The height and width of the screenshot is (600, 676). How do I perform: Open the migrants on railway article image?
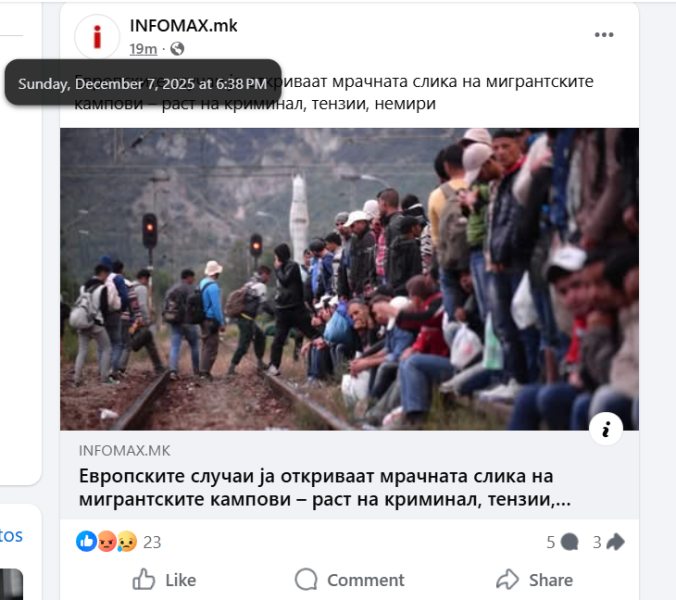pos(349,279)
